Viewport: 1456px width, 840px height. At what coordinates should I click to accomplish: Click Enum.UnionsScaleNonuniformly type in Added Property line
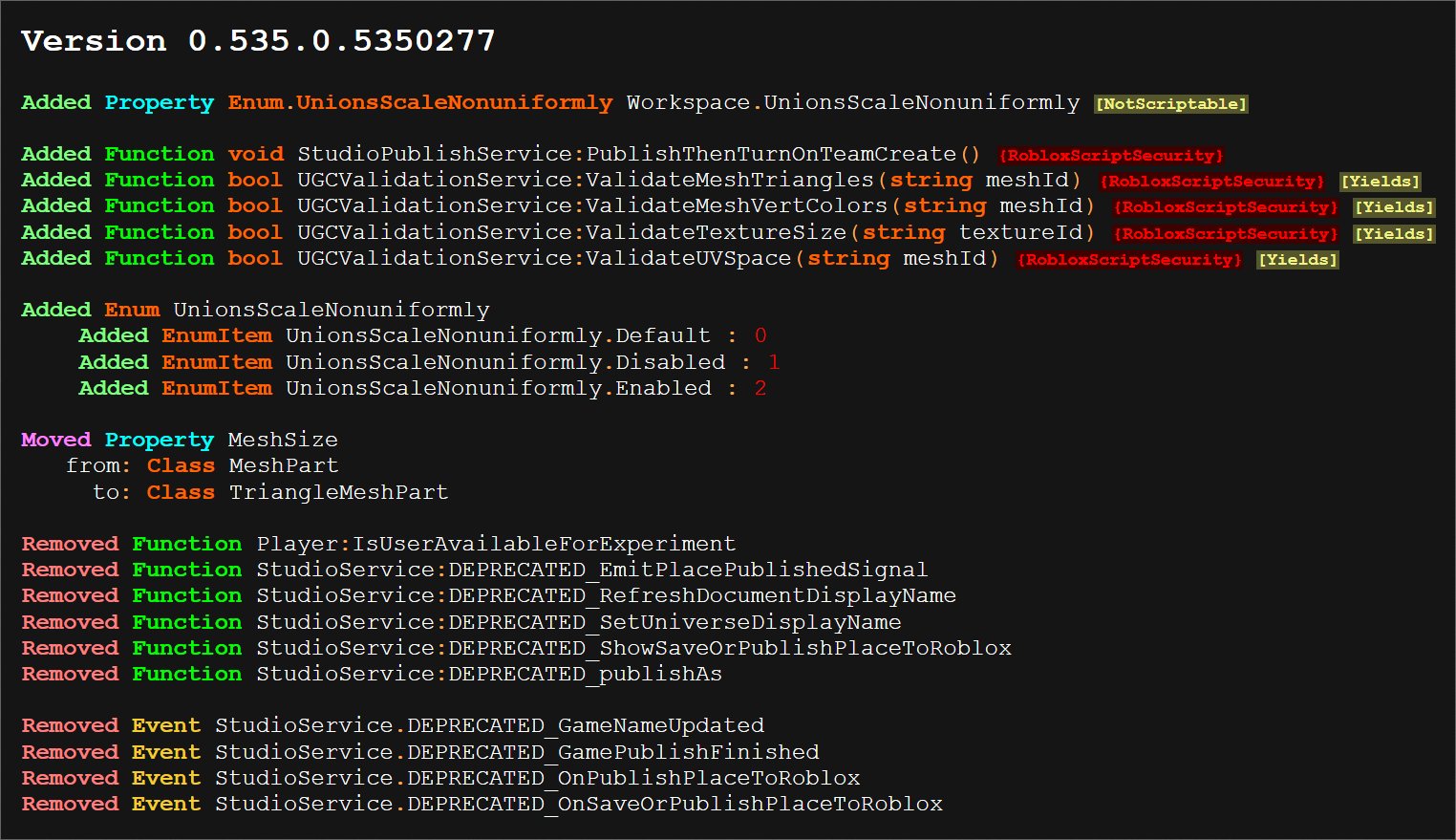420,102
